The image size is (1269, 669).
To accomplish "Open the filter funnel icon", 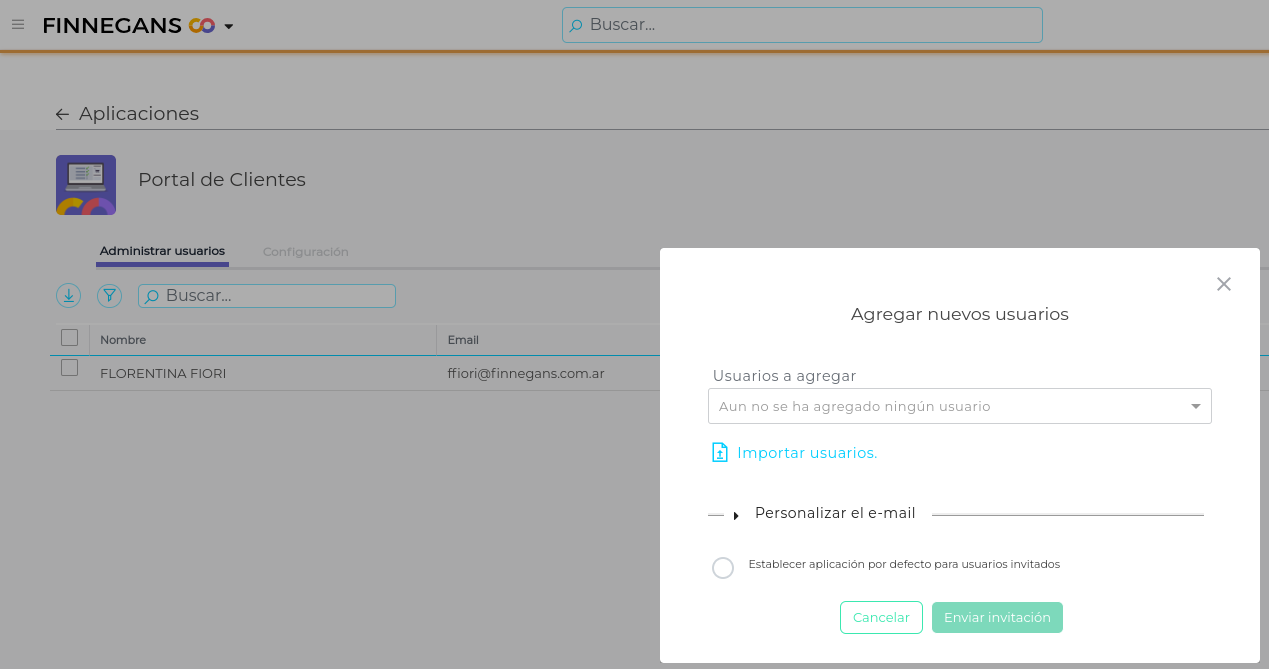I will click(109, 295).
